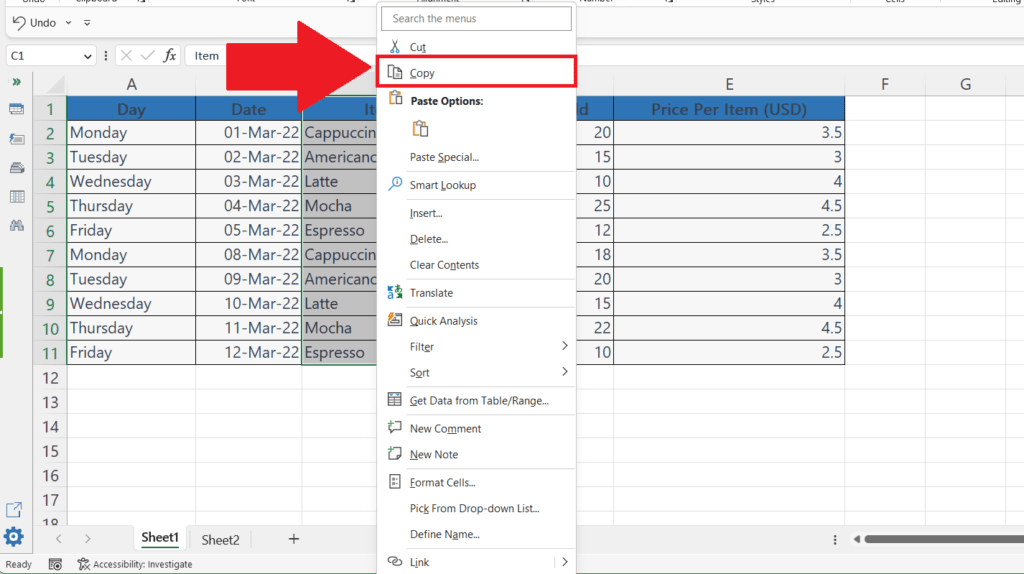Click next sheet navigation arrow
The image size is (1024, 574).
coord(88,539)
